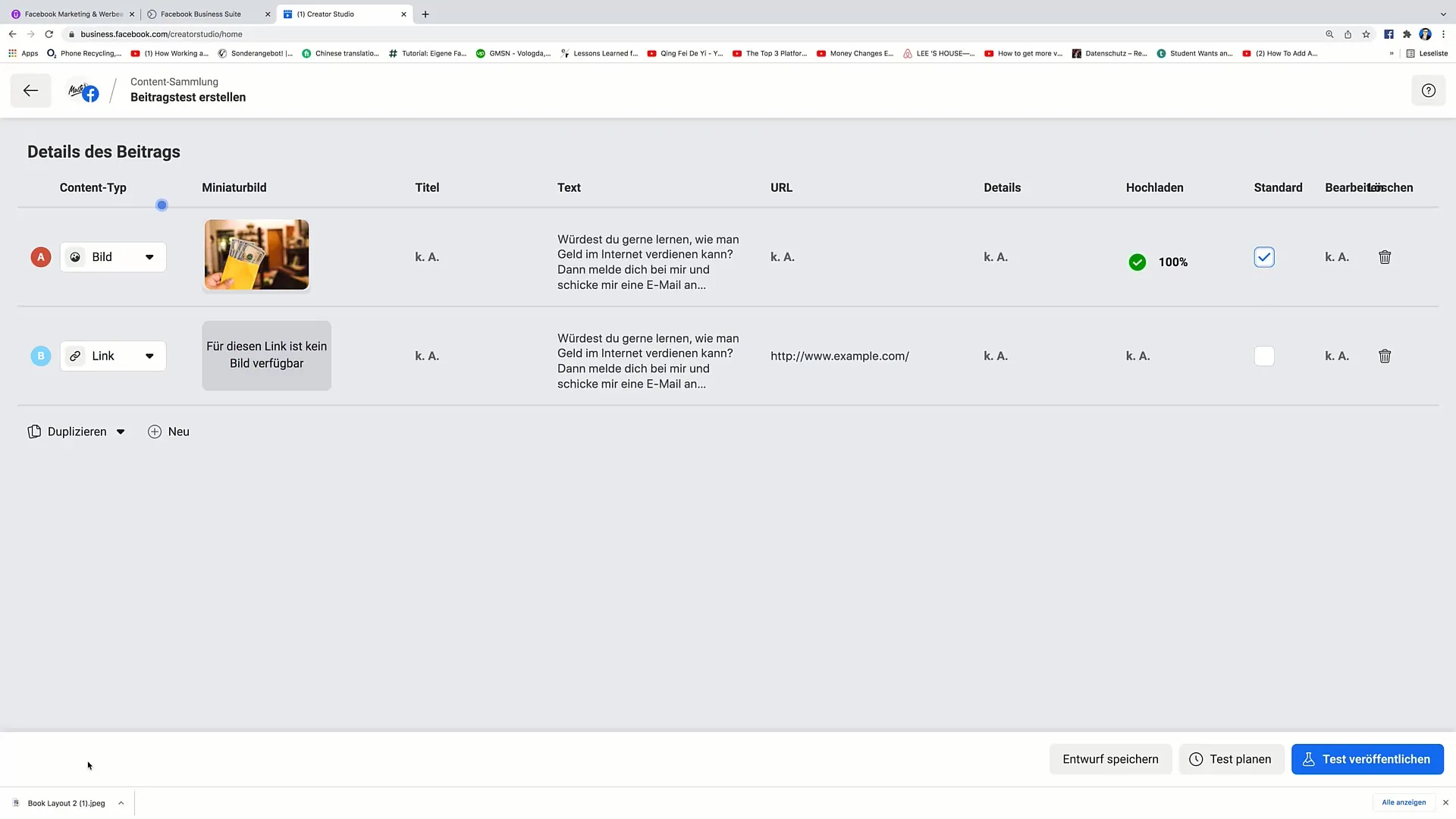Expand Book Layout download options chevron
This screenshot has height=819, width=1456.
click(x=121, y=803)
